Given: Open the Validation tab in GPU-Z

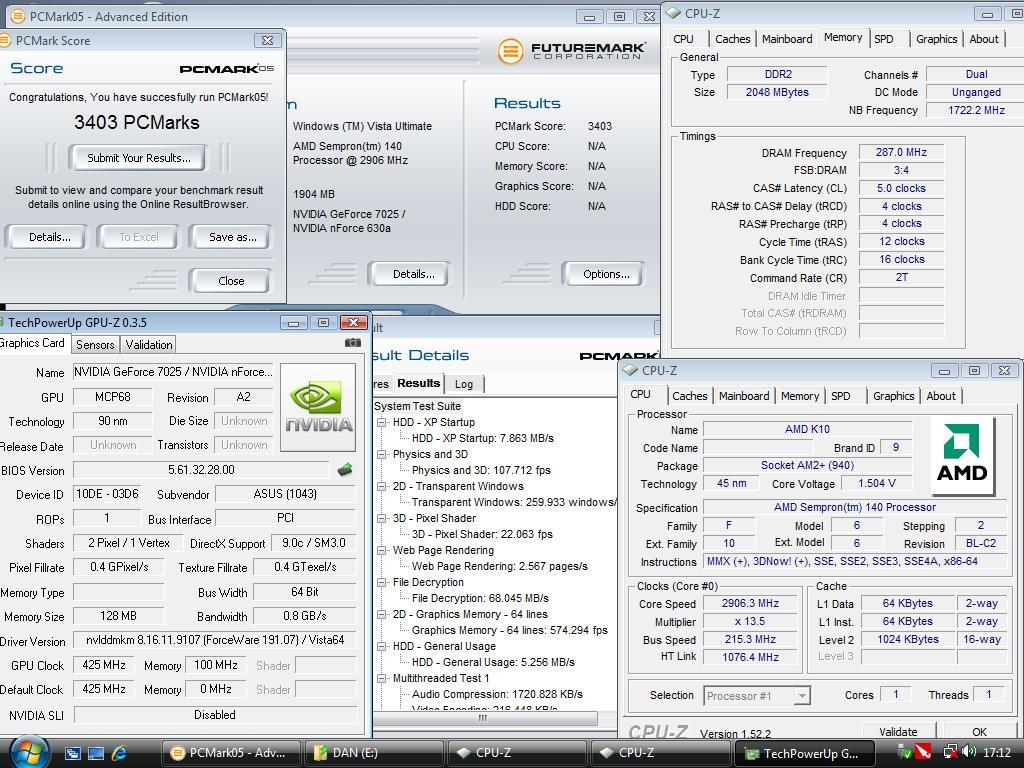Looking at the screenshot, I should pyautogui.click(x=149, y=345).
